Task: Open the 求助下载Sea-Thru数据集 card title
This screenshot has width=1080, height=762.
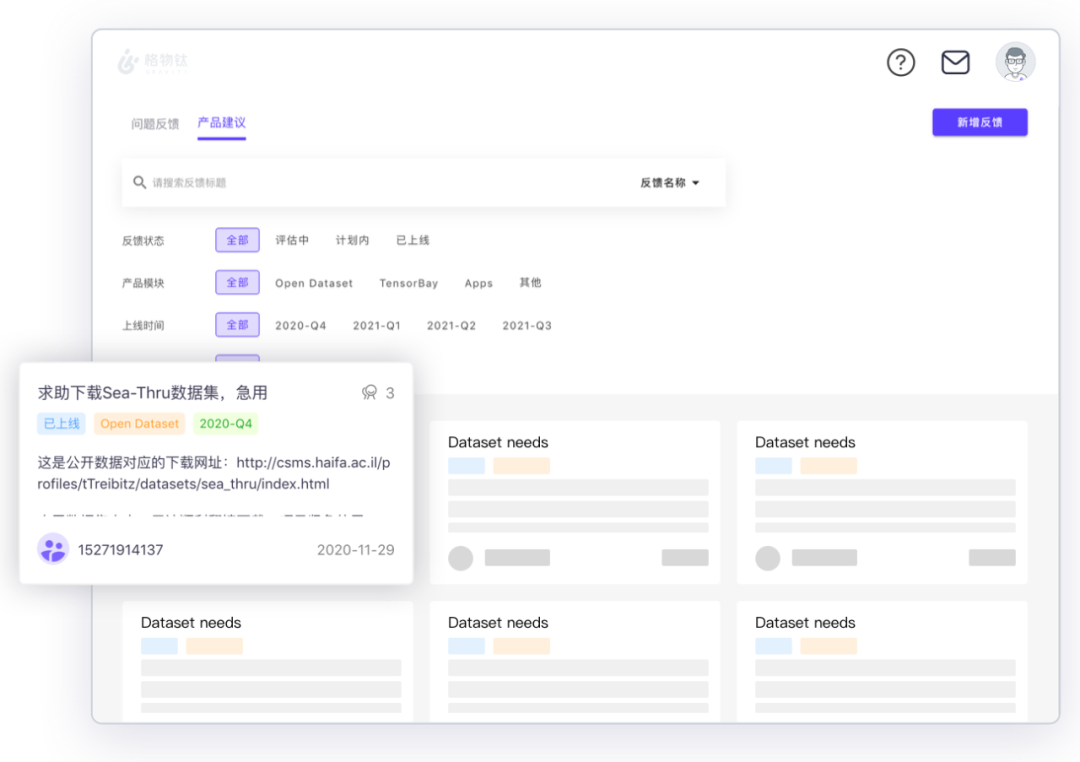Action: 152,393
